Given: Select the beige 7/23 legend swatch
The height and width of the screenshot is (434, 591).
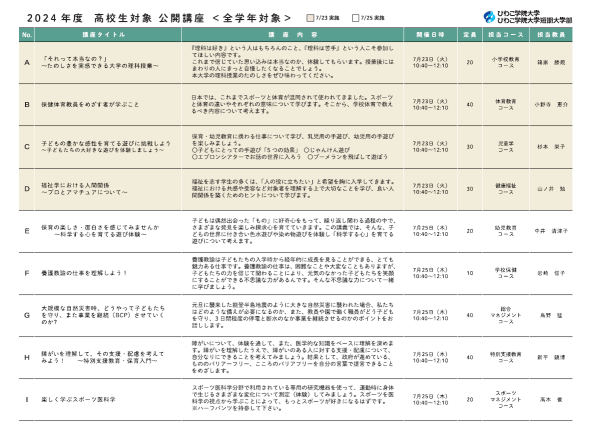Looking at the screenshot, I should (x=310, y=18).
